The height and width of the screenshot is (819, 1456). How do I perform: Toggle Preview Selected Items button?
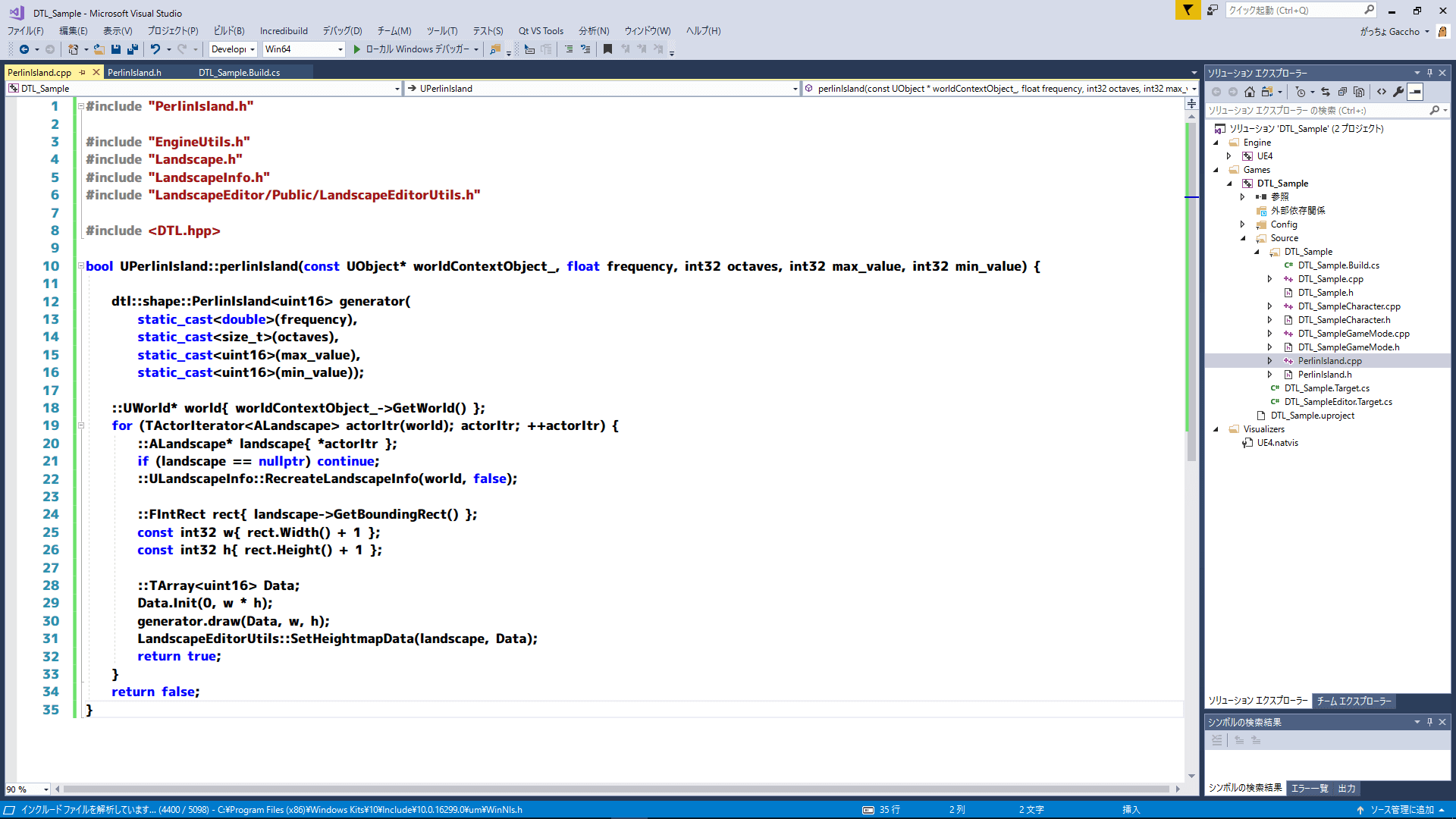pyautogui.click(x=1415, y=92)
